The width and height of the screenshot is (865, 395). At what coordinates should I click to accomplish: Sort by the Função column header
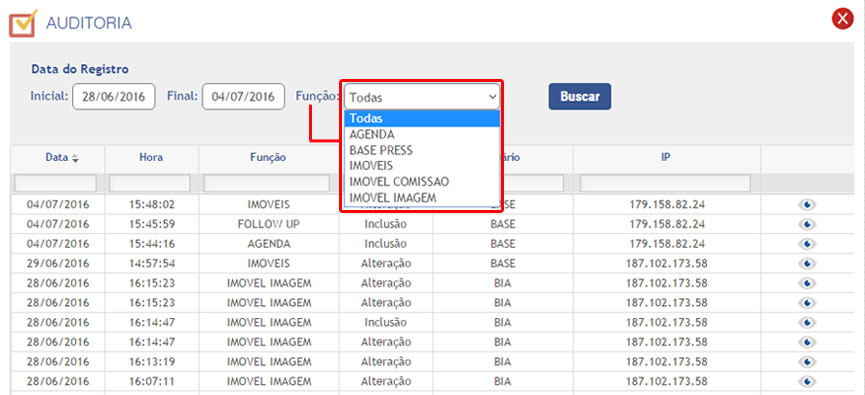268,158
